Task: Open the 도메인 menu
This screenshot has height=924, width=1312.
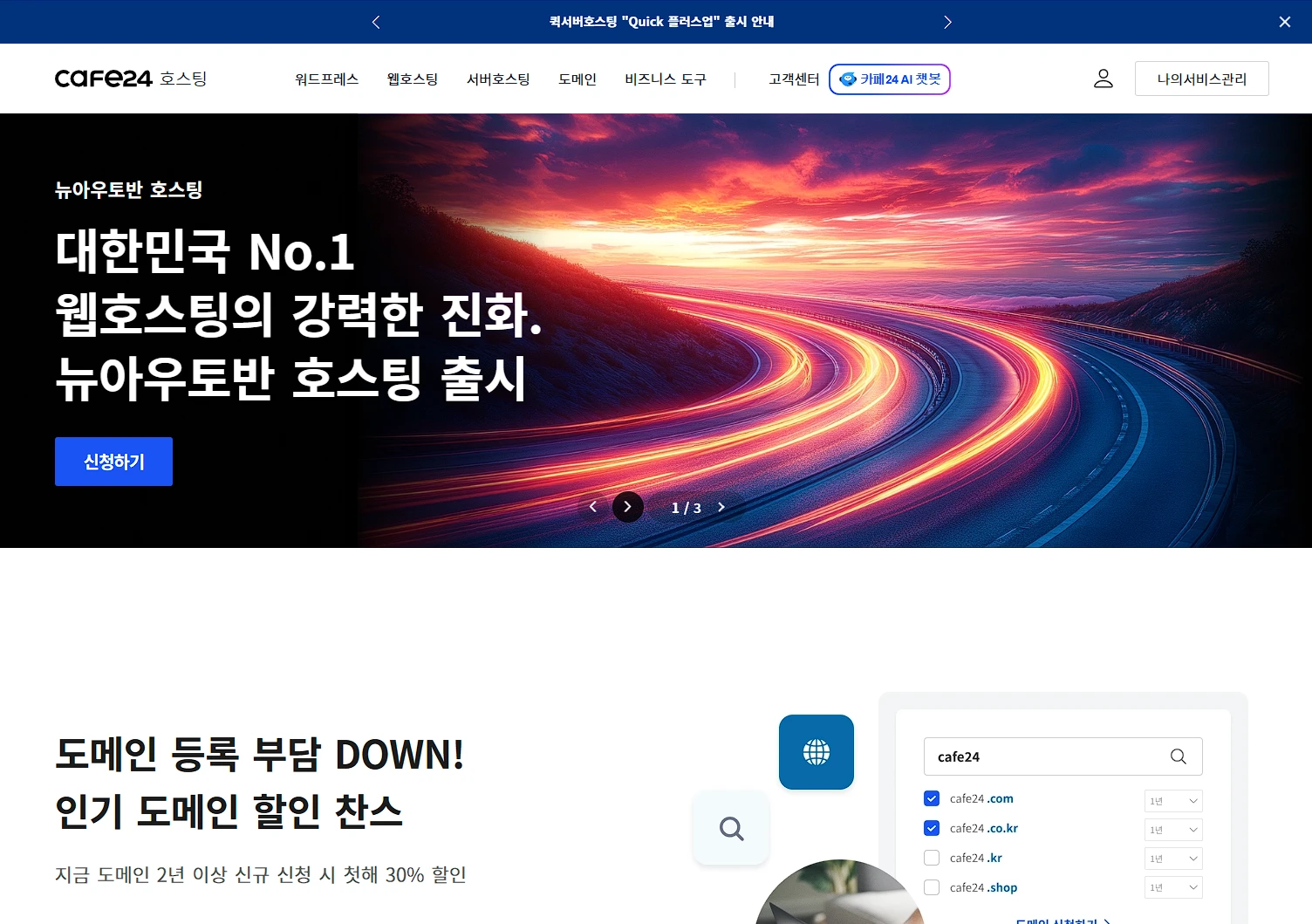Action: [577, 79]
